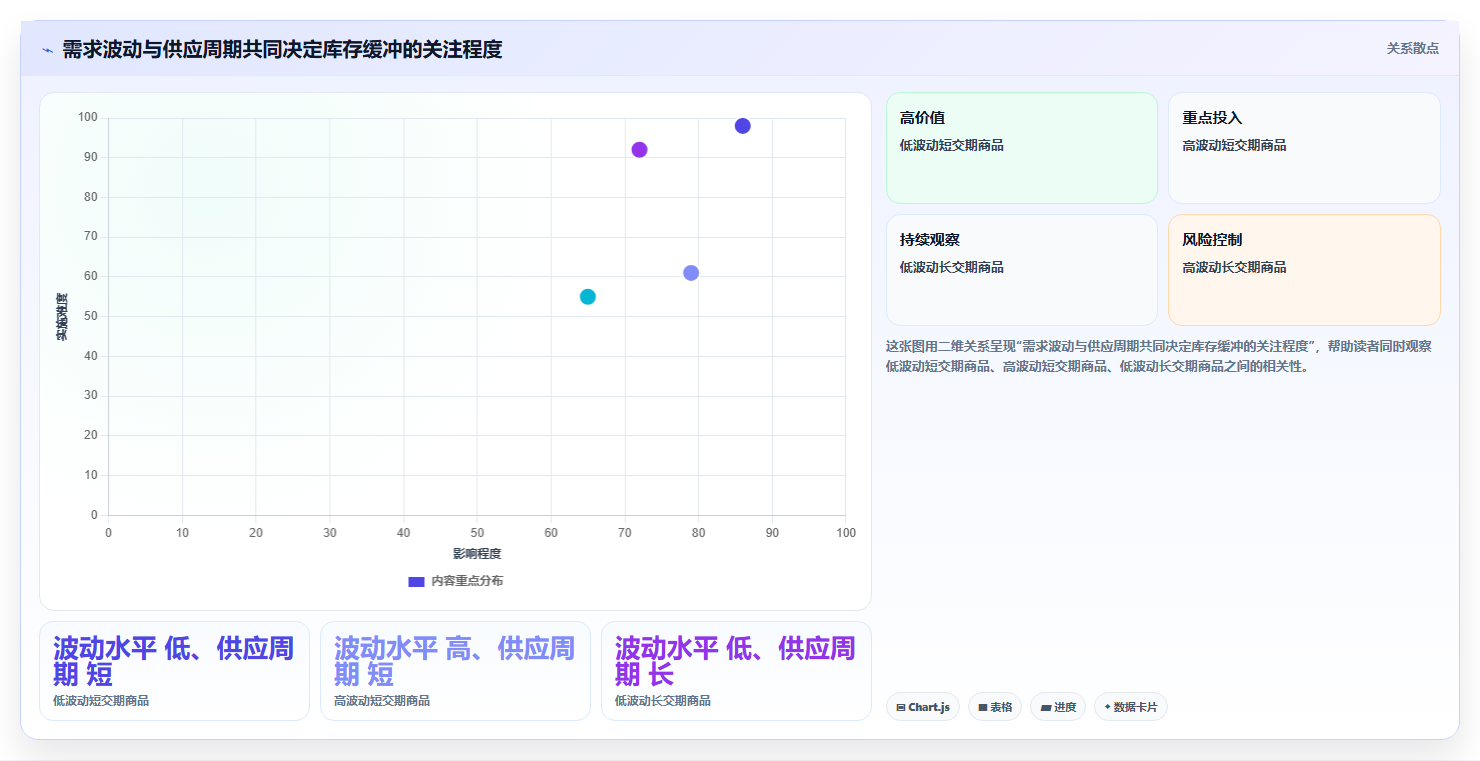Click the Chart.js tag chip
The height and width of the screenshot is (761, 1480).
pos(922,707)
